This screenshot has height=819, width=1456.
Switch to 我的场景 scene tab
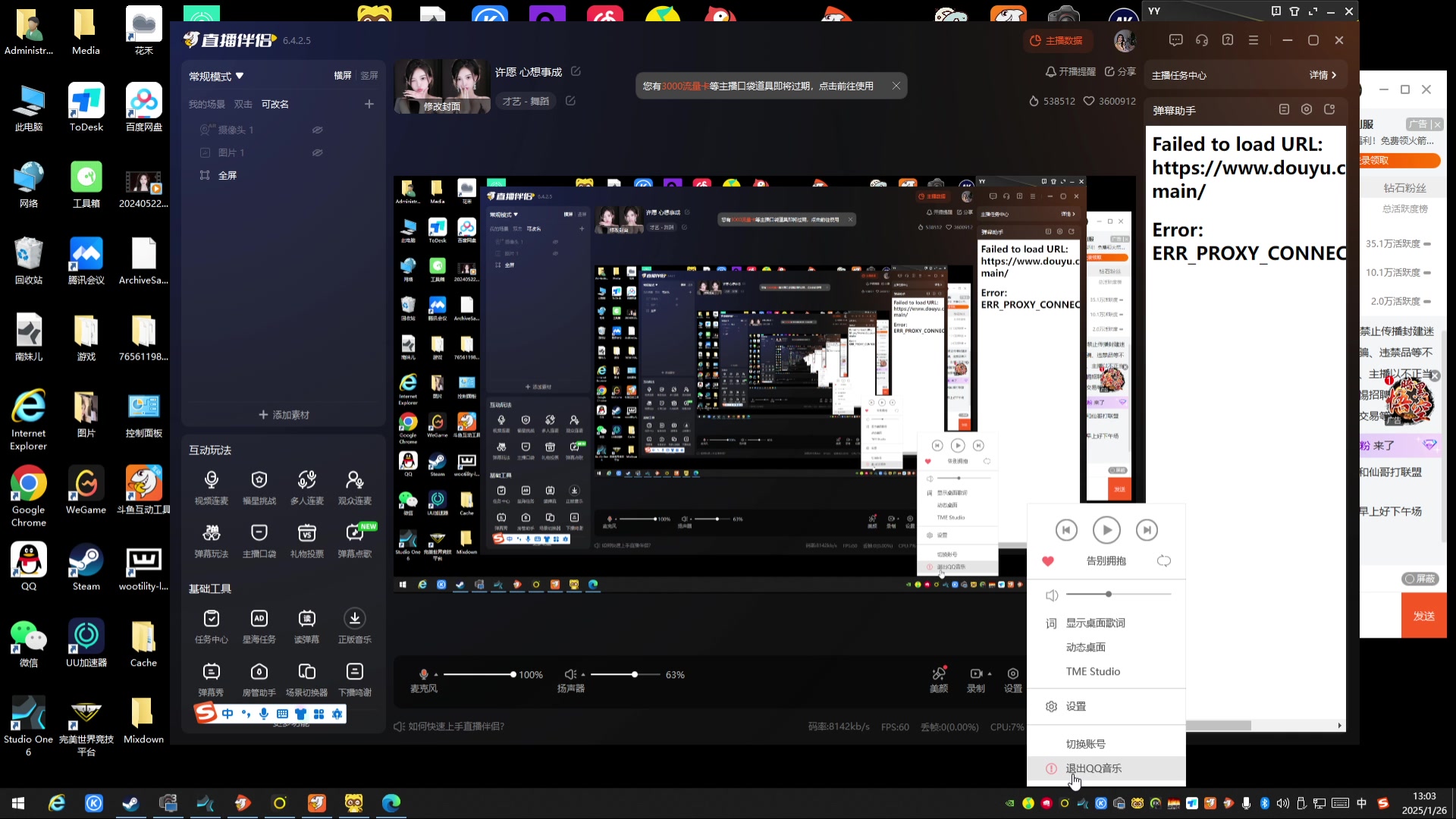coord(207,105)
